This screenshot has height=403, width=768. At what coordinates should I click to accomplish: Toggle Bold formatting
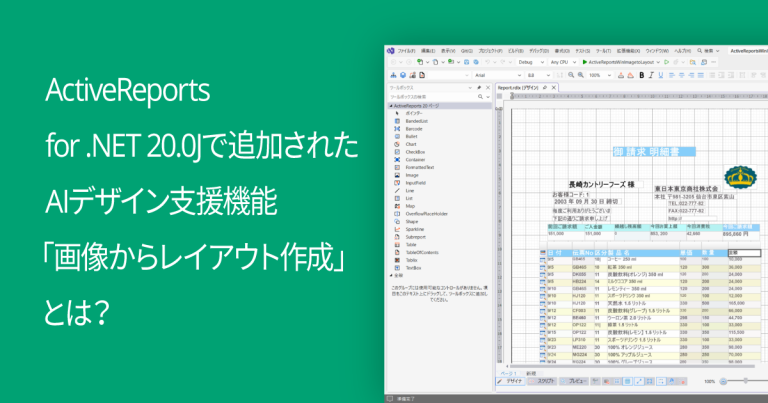point(642,75)
